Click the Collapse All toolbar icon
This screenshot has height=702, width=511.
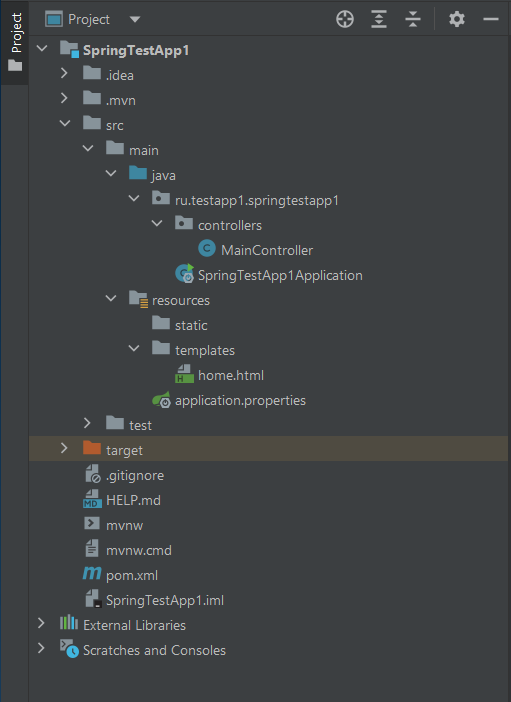point(412,19)
